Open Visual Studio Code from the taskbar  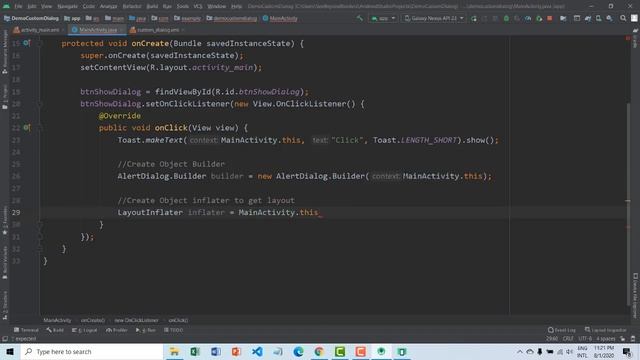(257, 351)
